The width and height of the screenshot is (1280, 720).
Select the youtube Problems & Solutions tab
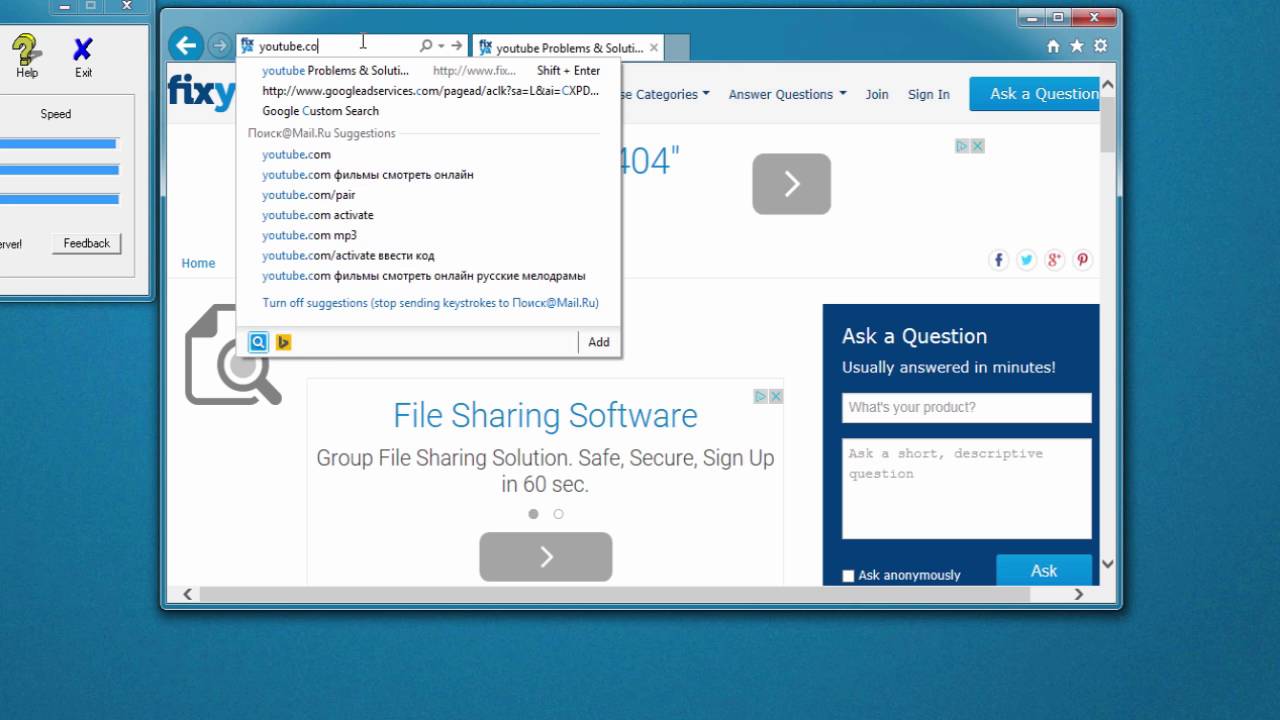pos(568,47)
